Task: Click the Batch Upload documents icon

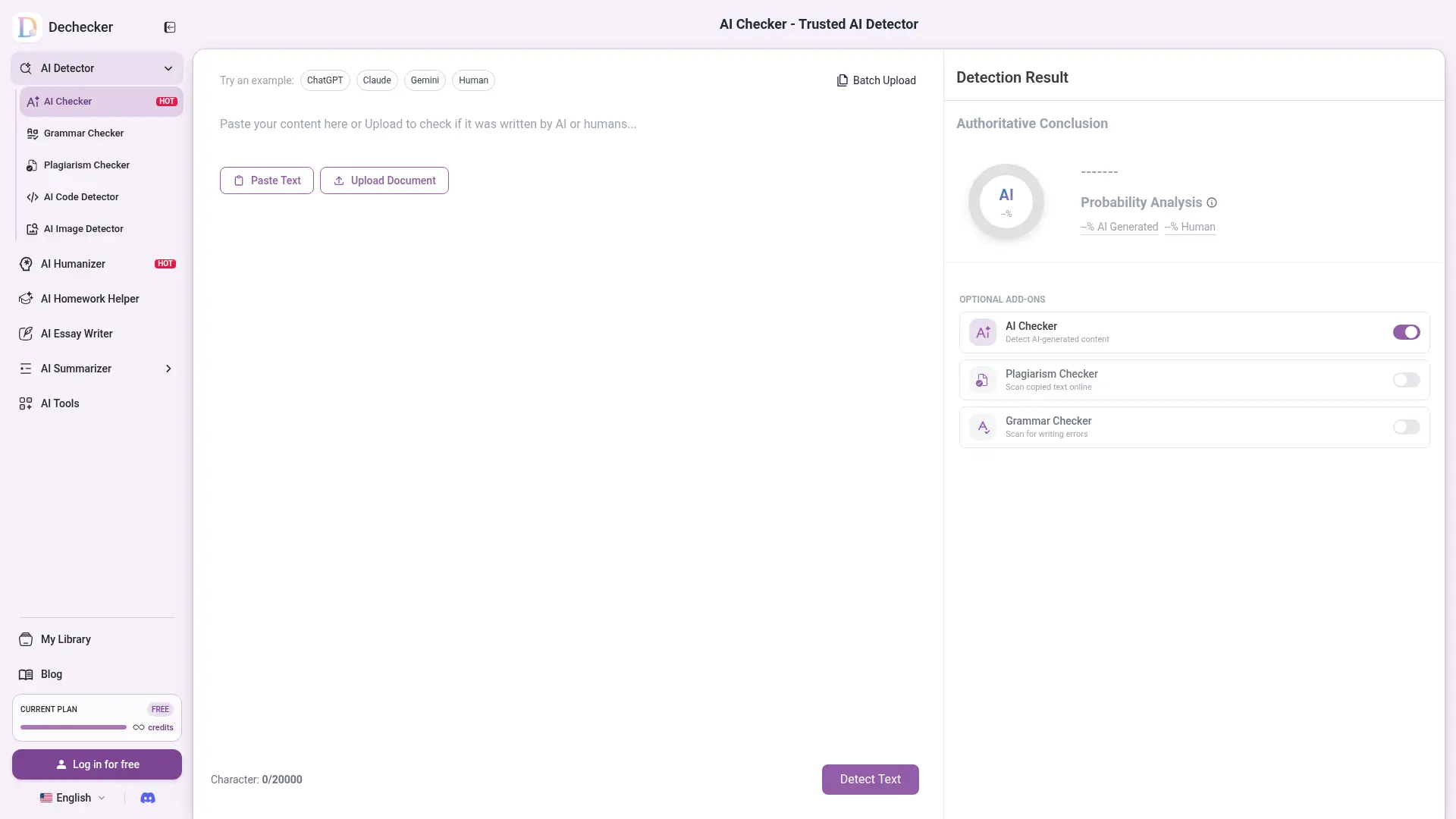Action: coord(843,80)
